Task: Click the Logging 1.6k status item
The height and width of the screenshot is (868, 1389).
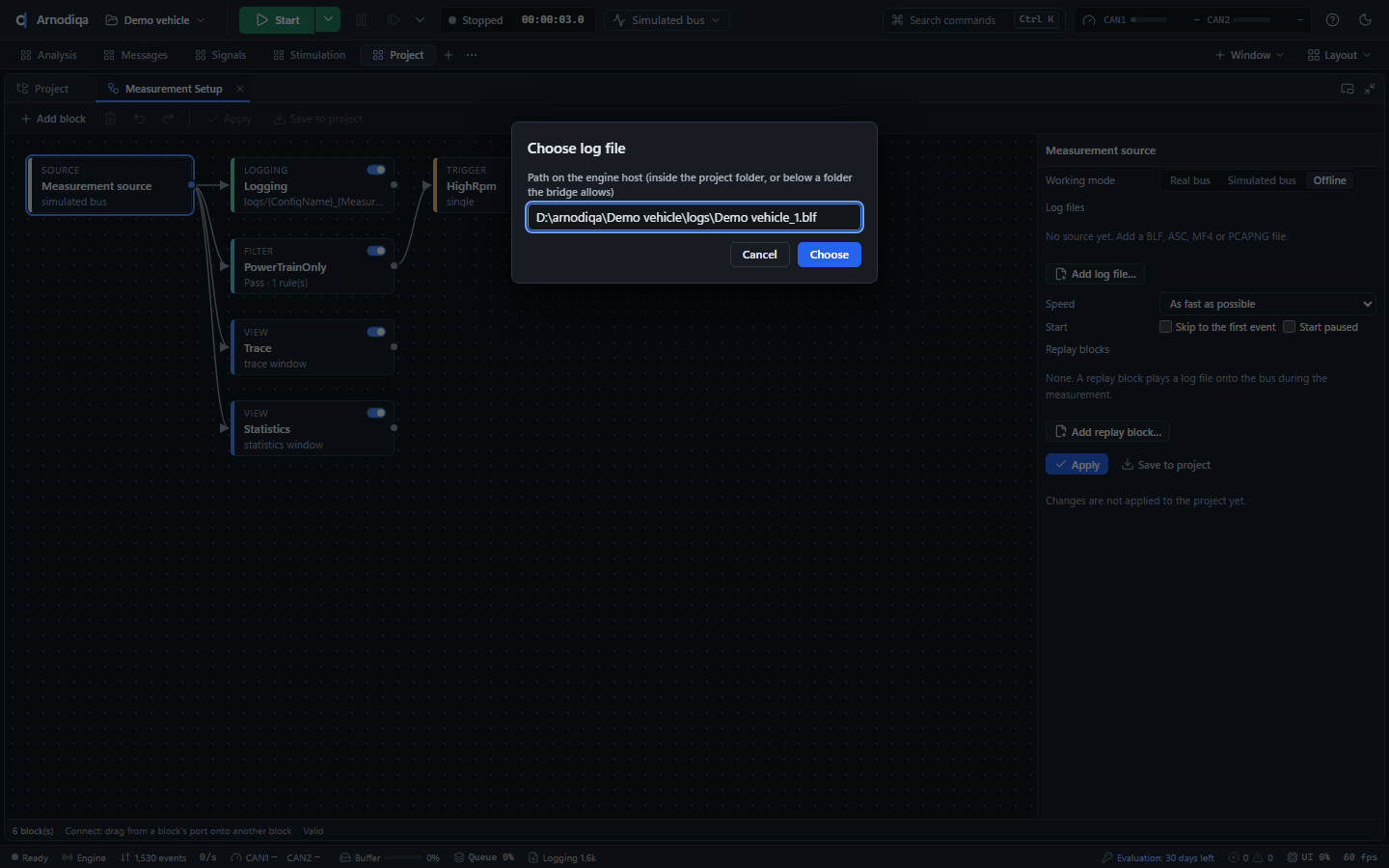Action: (x=562, y=857)
